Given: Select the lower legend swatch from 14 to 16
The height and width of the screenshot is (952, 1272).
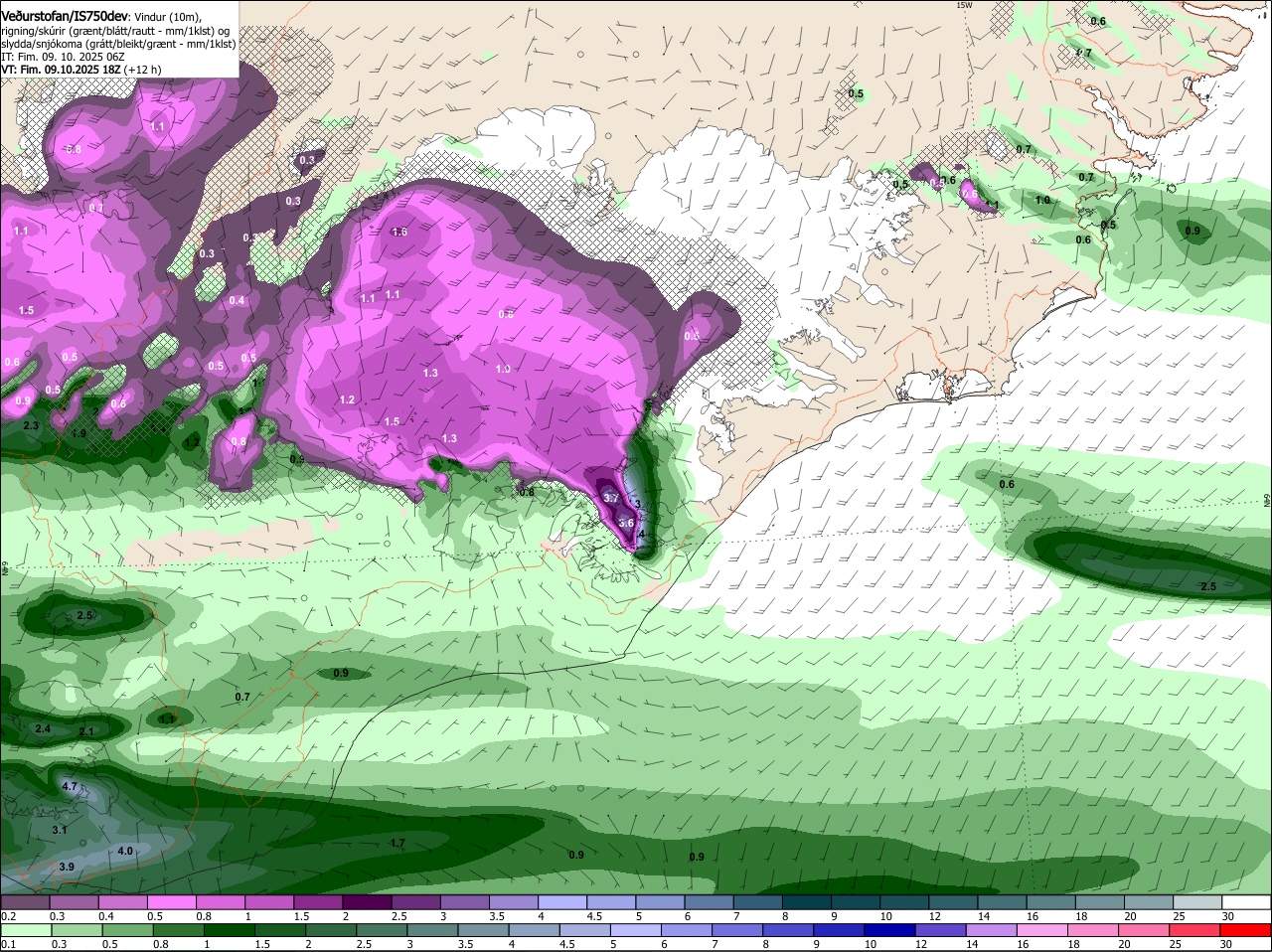Looking at the screenshot, I should tap(994, 930).
